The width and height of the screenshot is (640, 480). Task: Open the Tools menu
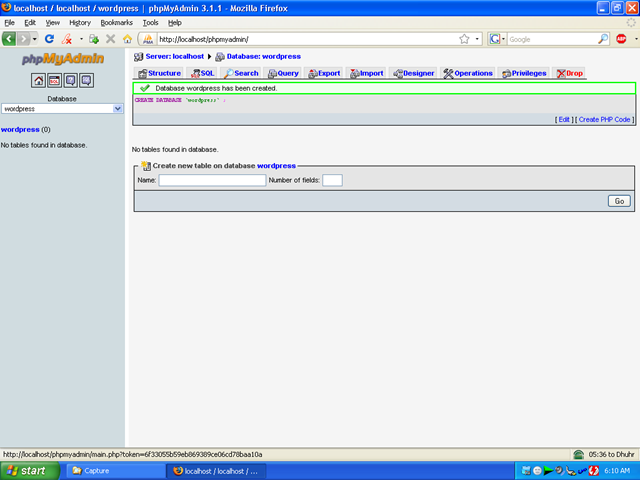(x=150, y=23)
